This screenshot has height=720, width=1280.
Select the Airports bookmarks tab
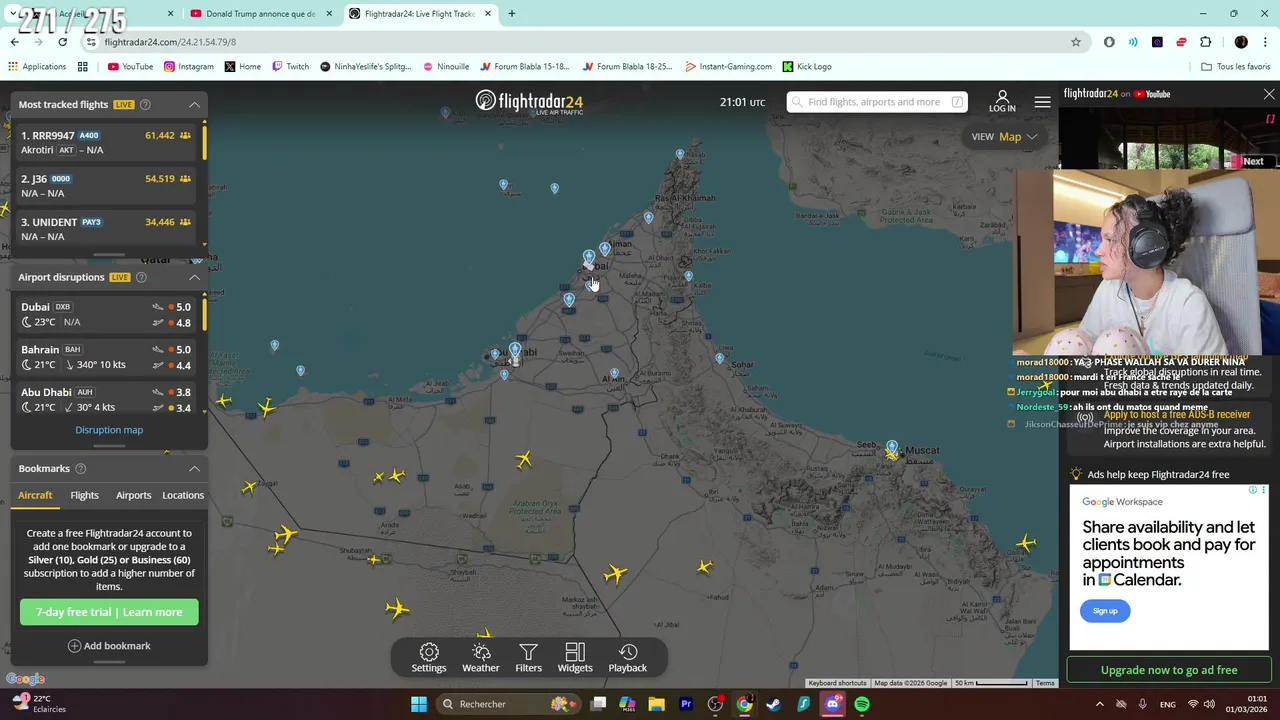point(133,495)
